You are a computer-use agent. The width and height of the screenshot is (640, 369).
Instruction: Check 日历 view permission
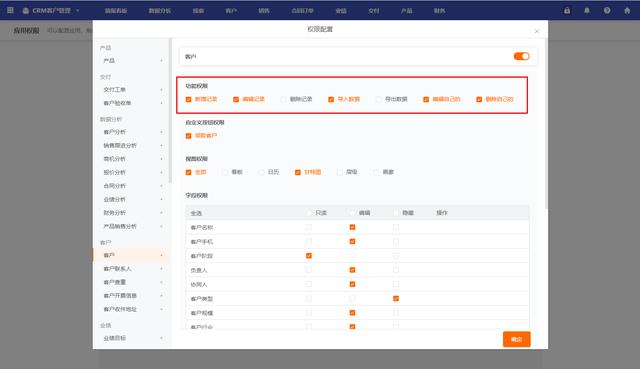coord(261,172)
